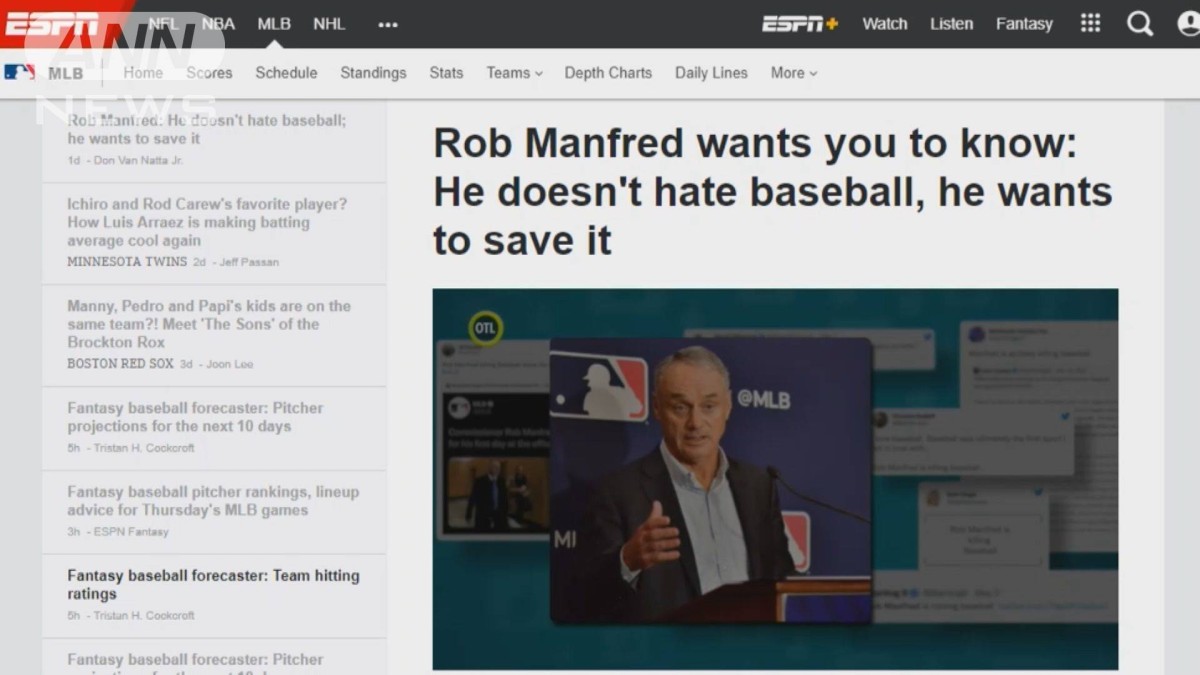The width and height of the screenshot is (1200, 675).
Task: Open the Watch menu item
Action: click(885, 23)
